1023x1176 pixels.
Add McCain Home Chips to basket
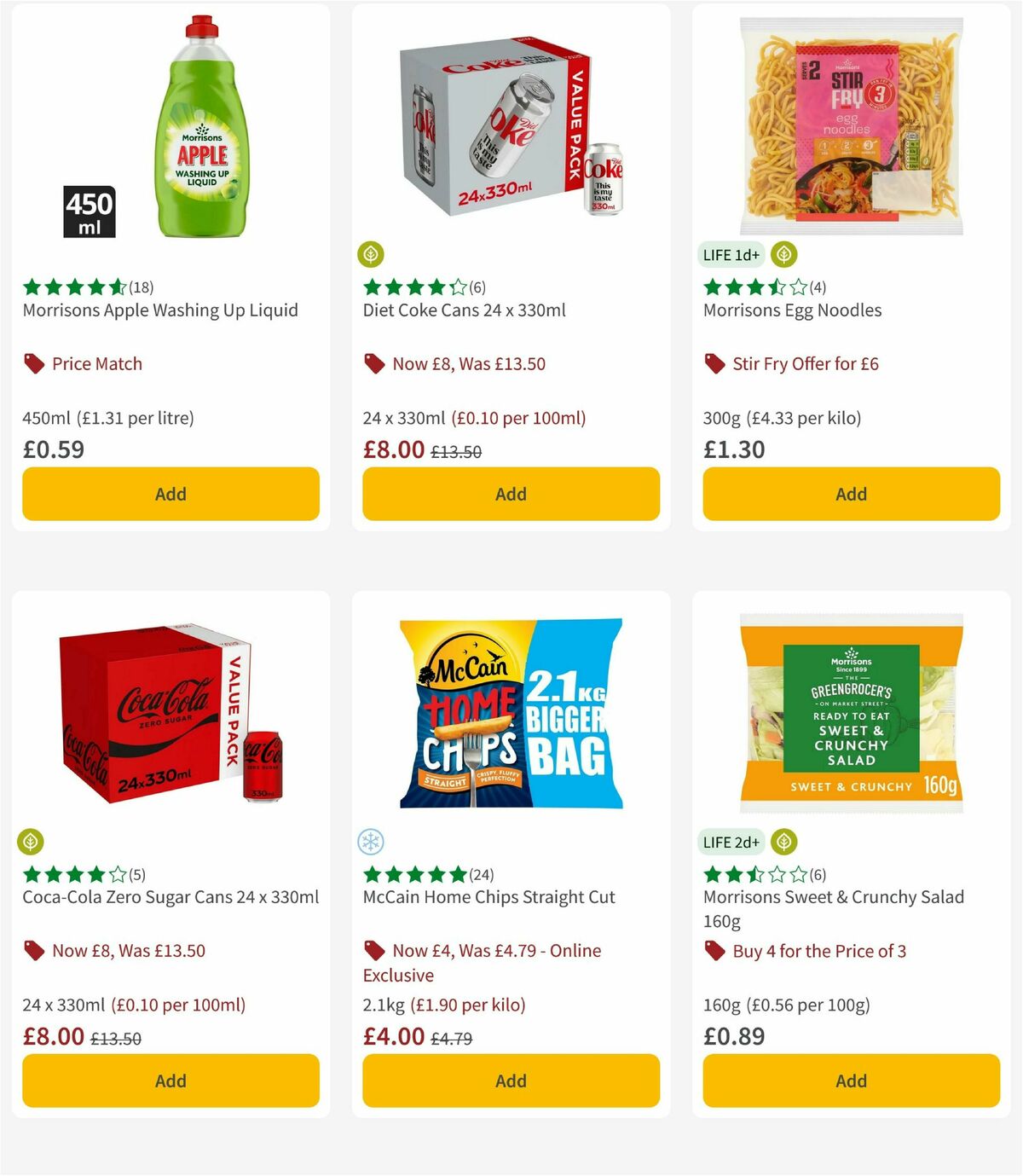pyautogui.click(x=510, y=1080)
